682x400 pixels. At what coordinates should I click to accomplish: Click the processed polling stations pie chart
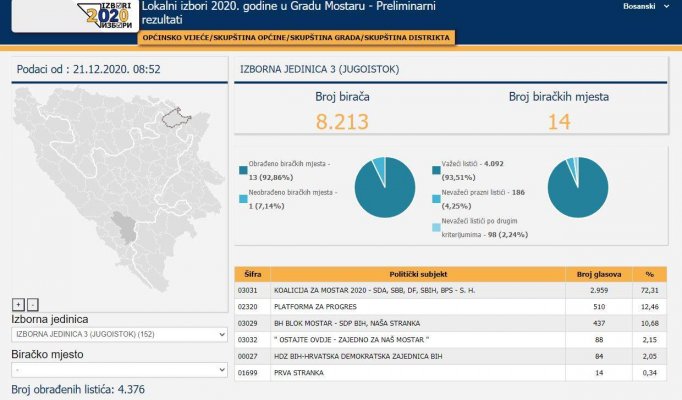pos(385,187)
